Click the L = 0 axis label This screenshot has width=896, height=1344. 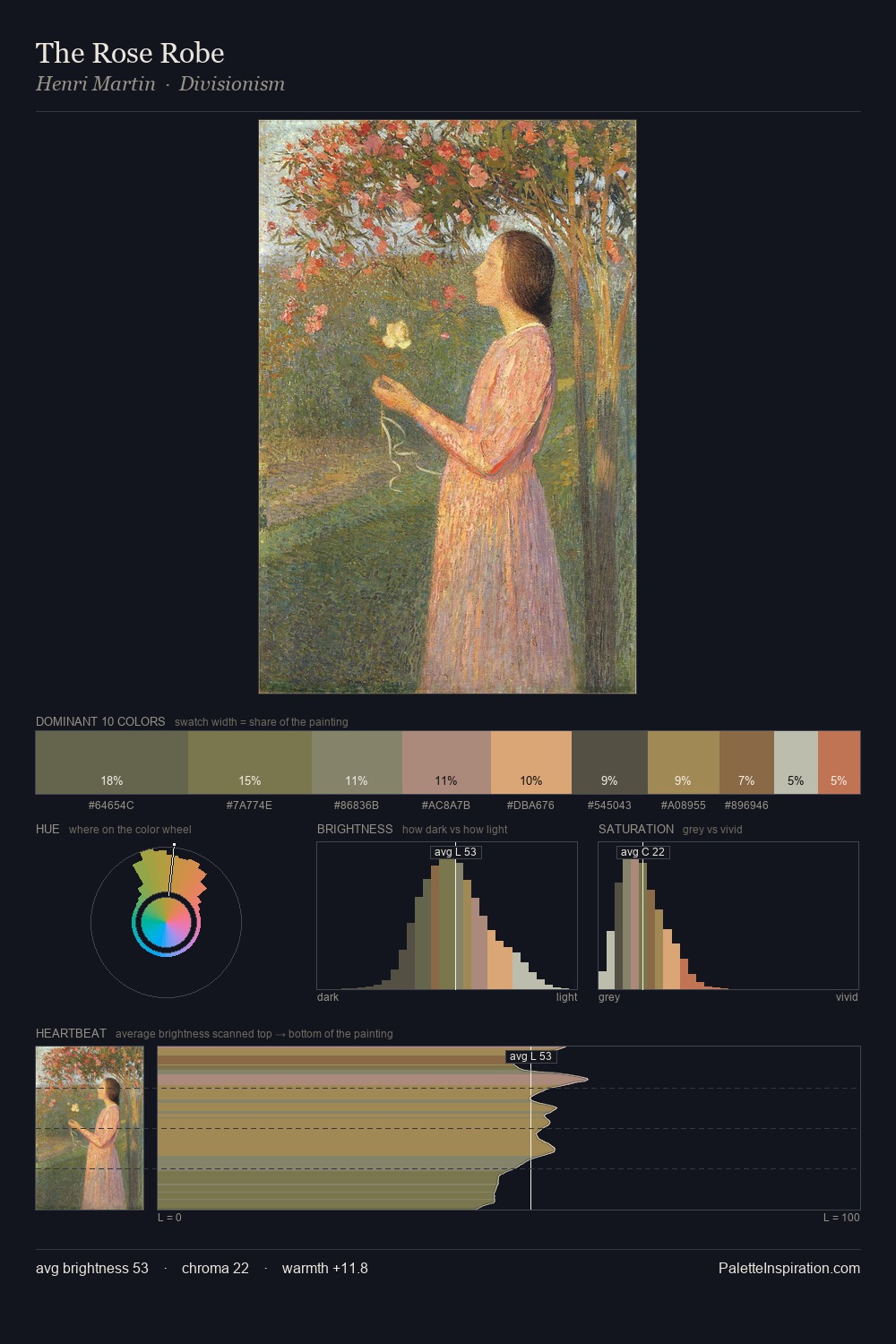(169, 1218)
